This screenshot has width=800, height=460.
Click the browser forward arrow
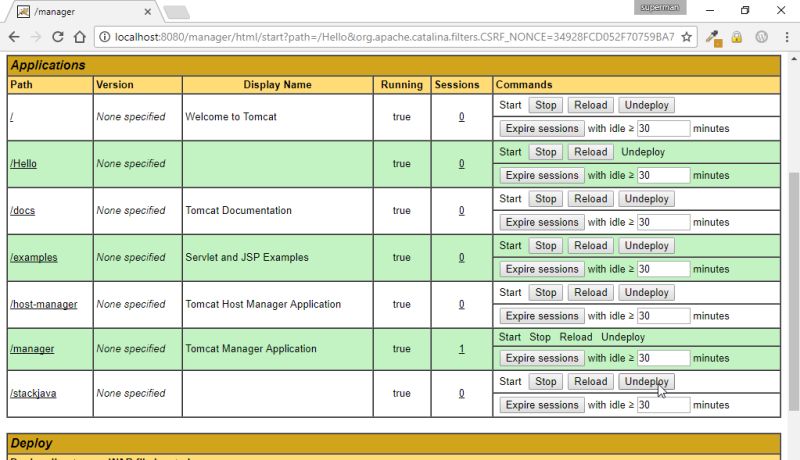click(36, 37)
